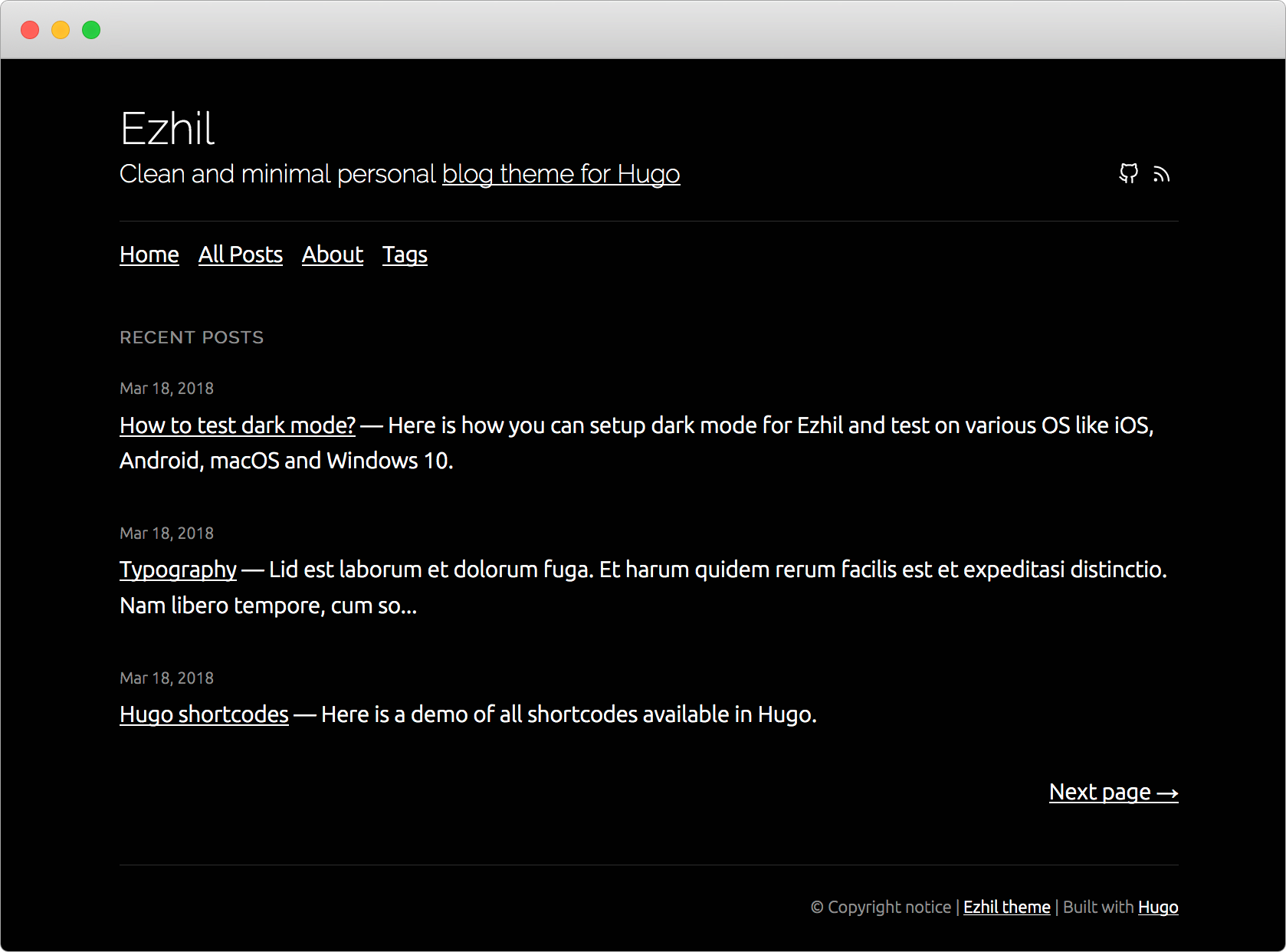Viewport: 1286px width, 952px height.
Task: Navigate to the Tags page
Action: [x=405, y=254]
